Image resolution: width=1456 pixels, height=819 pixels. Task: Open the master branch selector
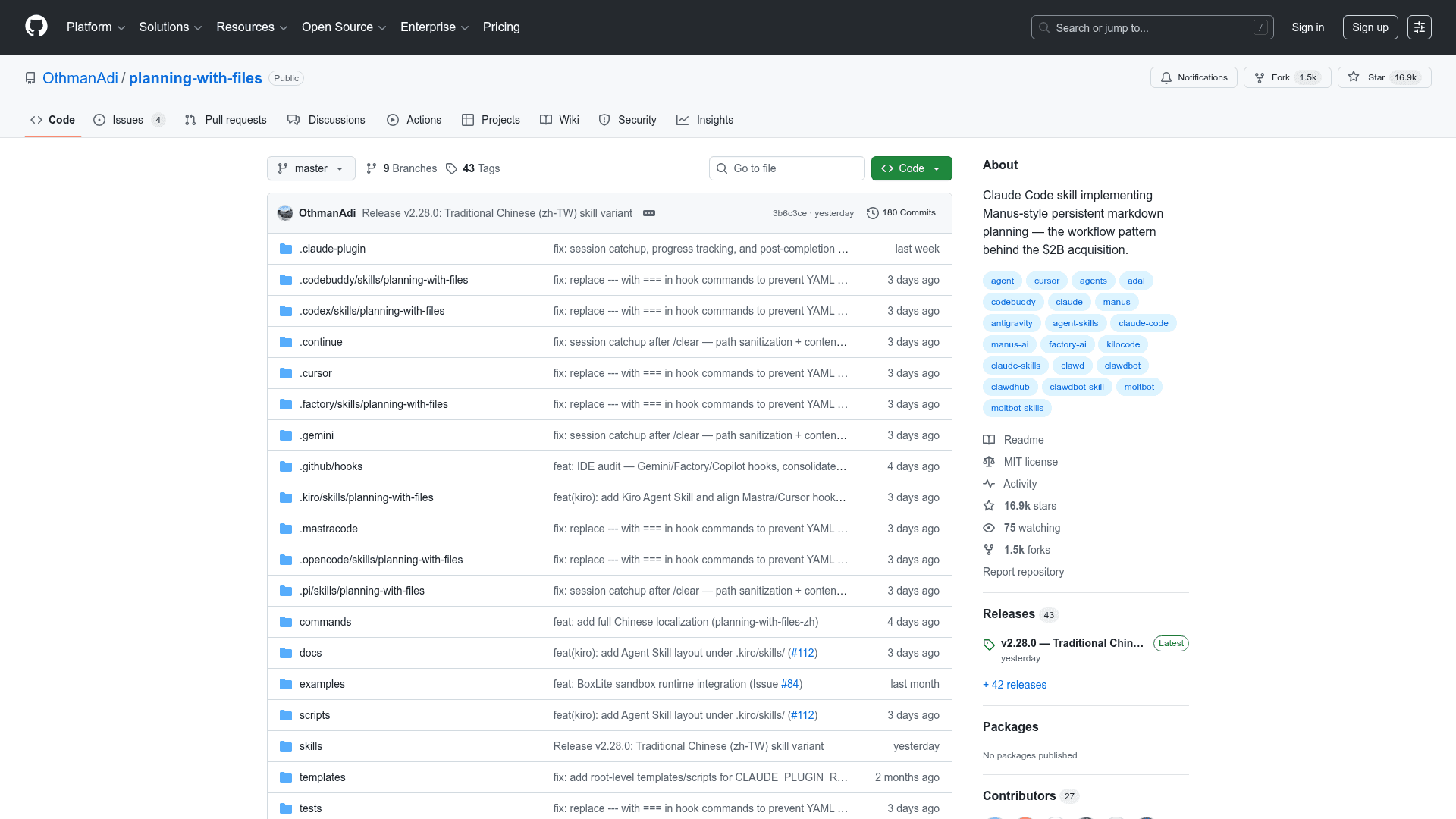(310, 168)
